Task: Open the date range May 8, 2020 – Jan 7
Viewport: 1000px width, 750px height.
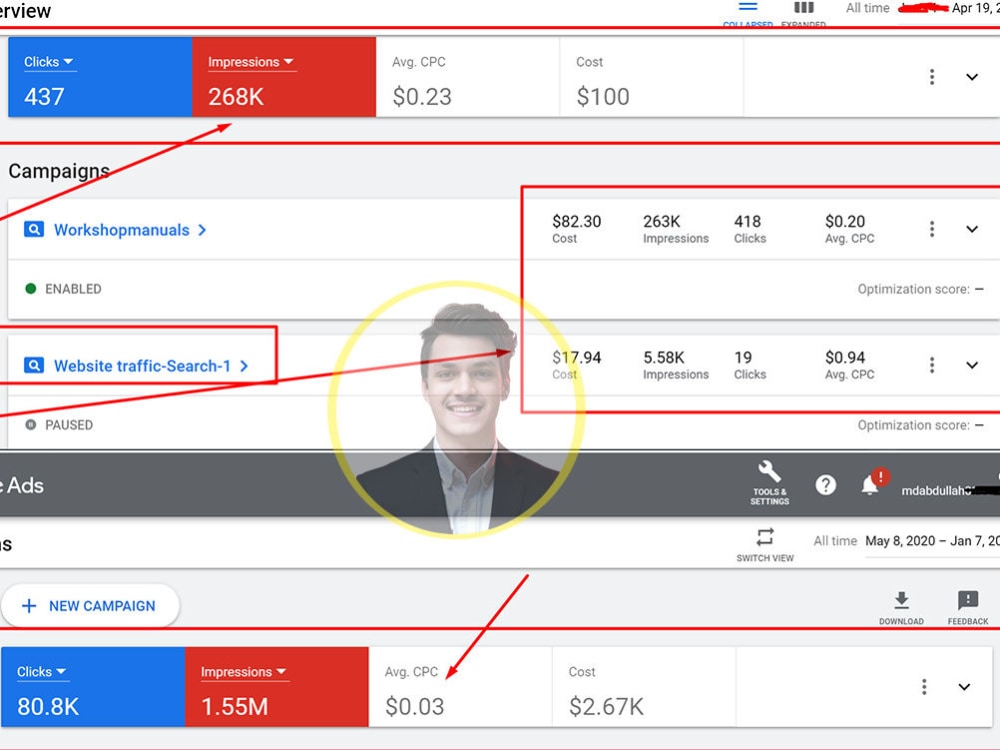Action: [x=932, y=541]
